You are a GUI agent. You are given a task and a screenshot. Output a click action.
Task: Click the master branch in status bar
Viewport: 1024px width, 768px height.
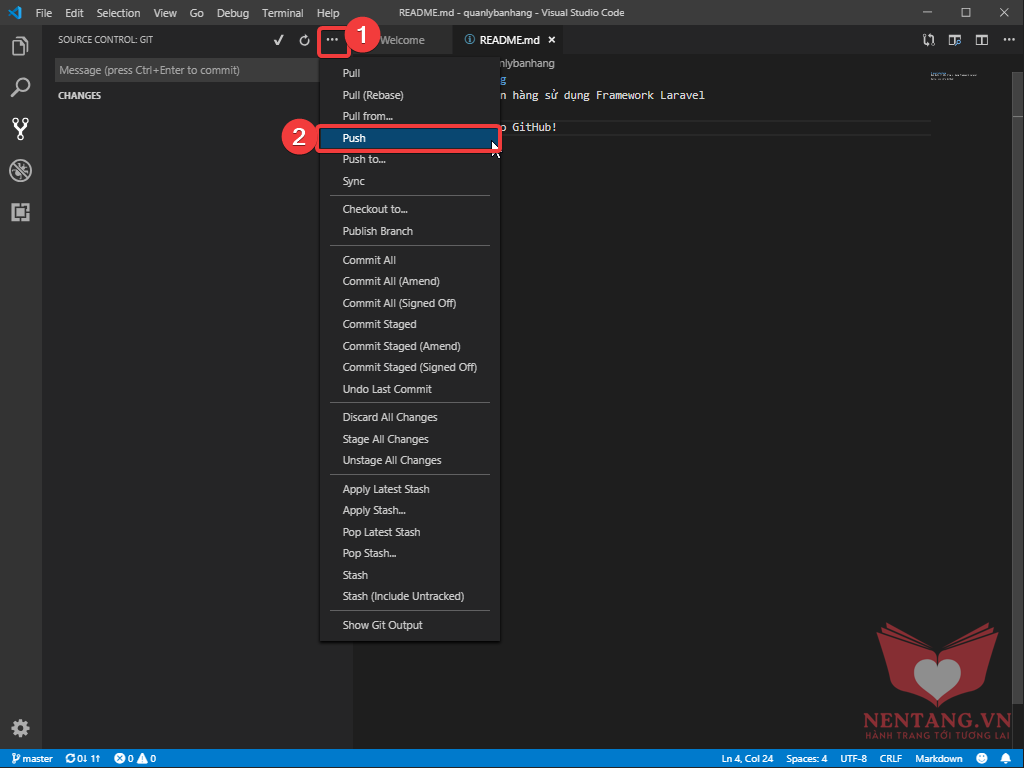coord(32,758)
